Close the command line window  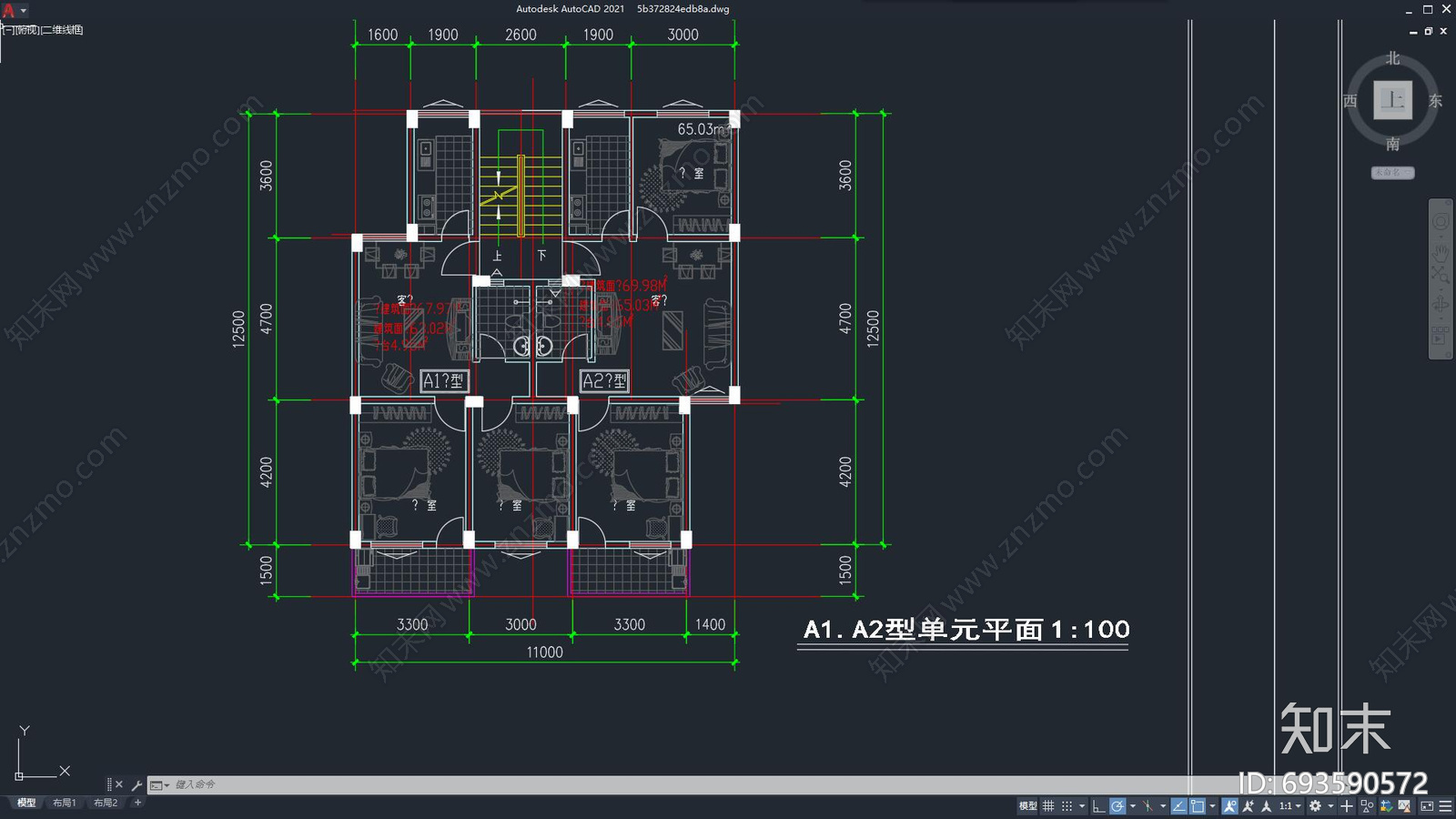[x=119, y=784]
